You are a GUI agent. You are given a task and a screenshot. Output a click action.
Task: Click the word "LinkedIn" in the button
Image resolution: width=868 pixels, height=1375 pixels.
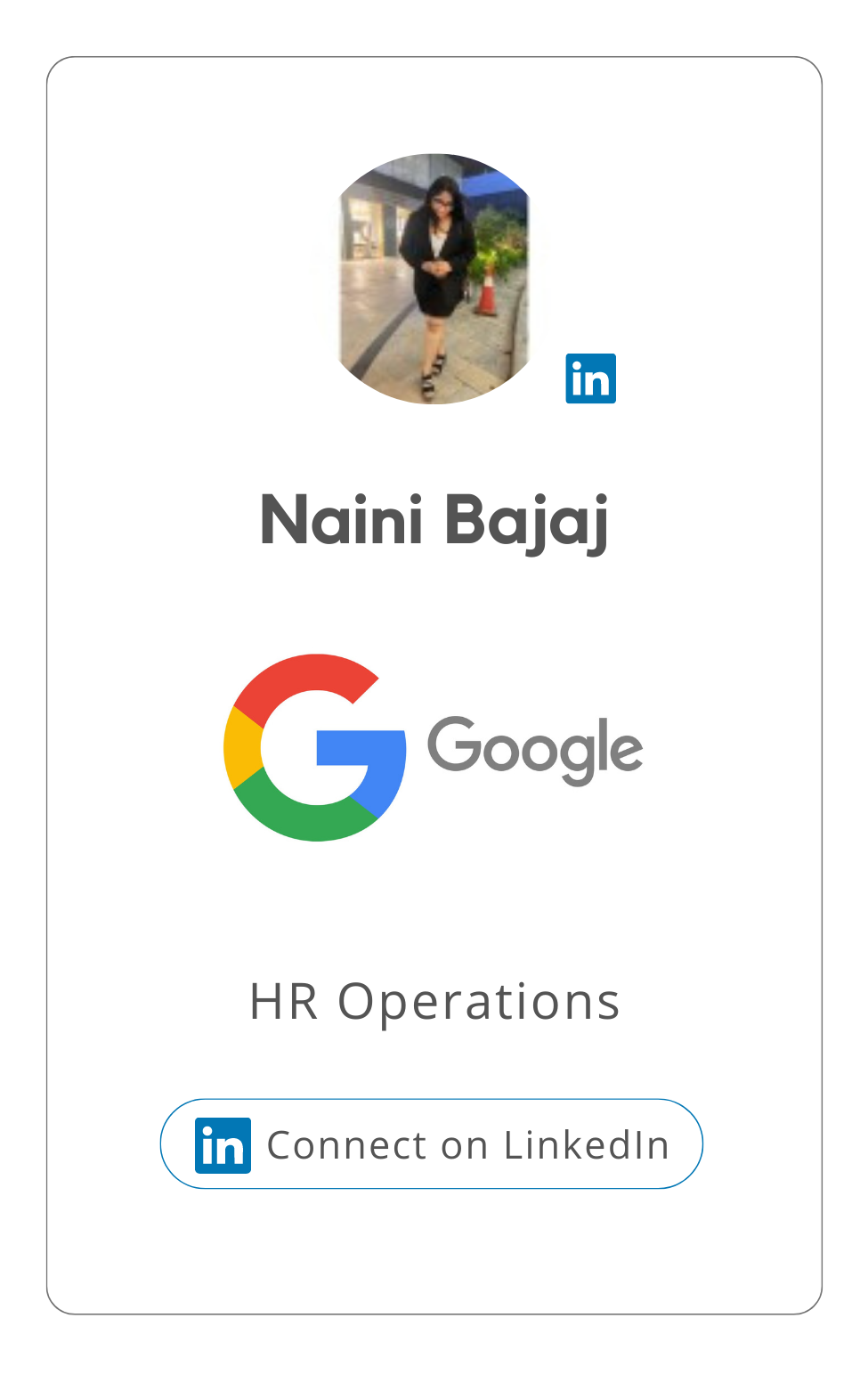tap(587, 1146)
